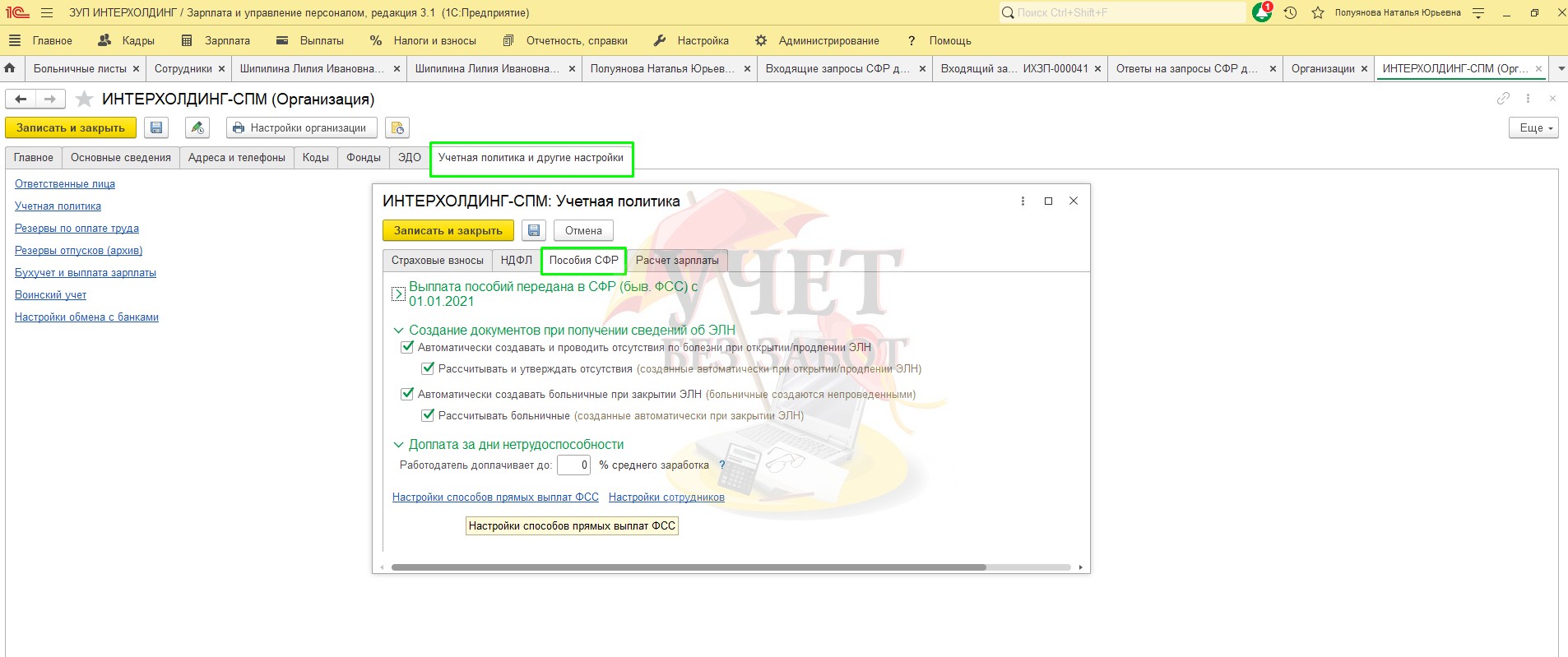
Task: Close the Ответы на запросы СФР tab
Action: pyautogui.click(x=1273, y=69)
